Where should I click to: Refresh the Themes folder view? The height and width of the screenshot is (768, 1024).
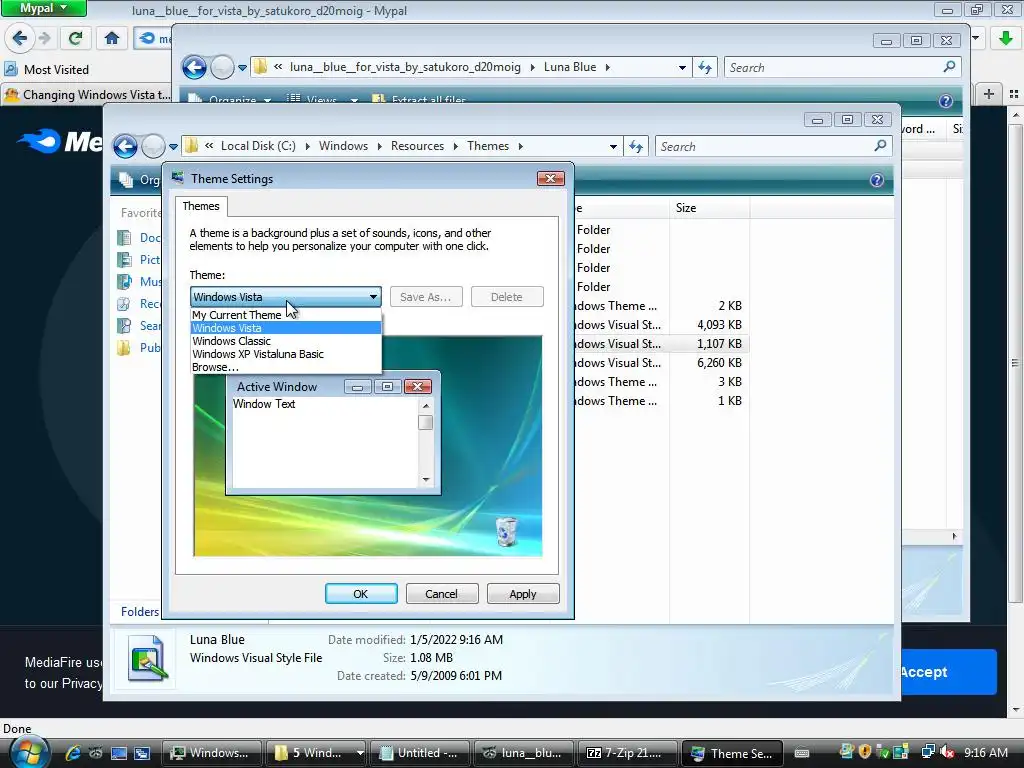[635, 146]
